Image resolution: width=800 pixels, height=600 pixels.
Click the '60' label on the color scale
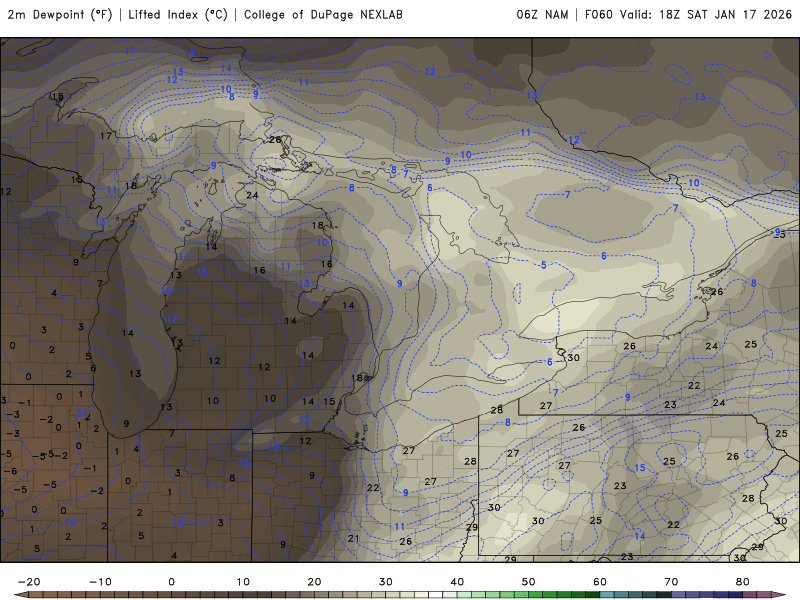tap(600, 582)
